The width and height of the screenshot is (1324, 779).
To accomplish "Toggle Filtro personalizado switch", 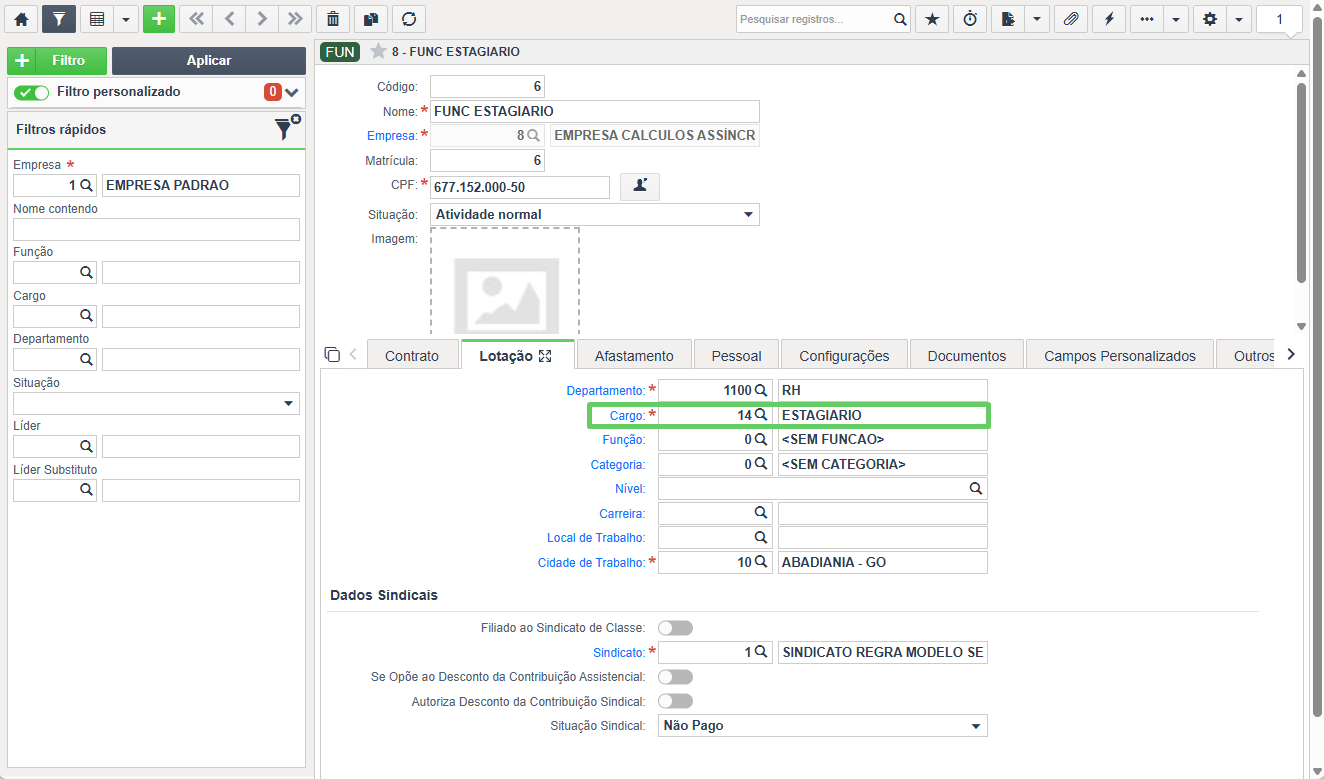I will pyautogui.click(x=32, y=92).
